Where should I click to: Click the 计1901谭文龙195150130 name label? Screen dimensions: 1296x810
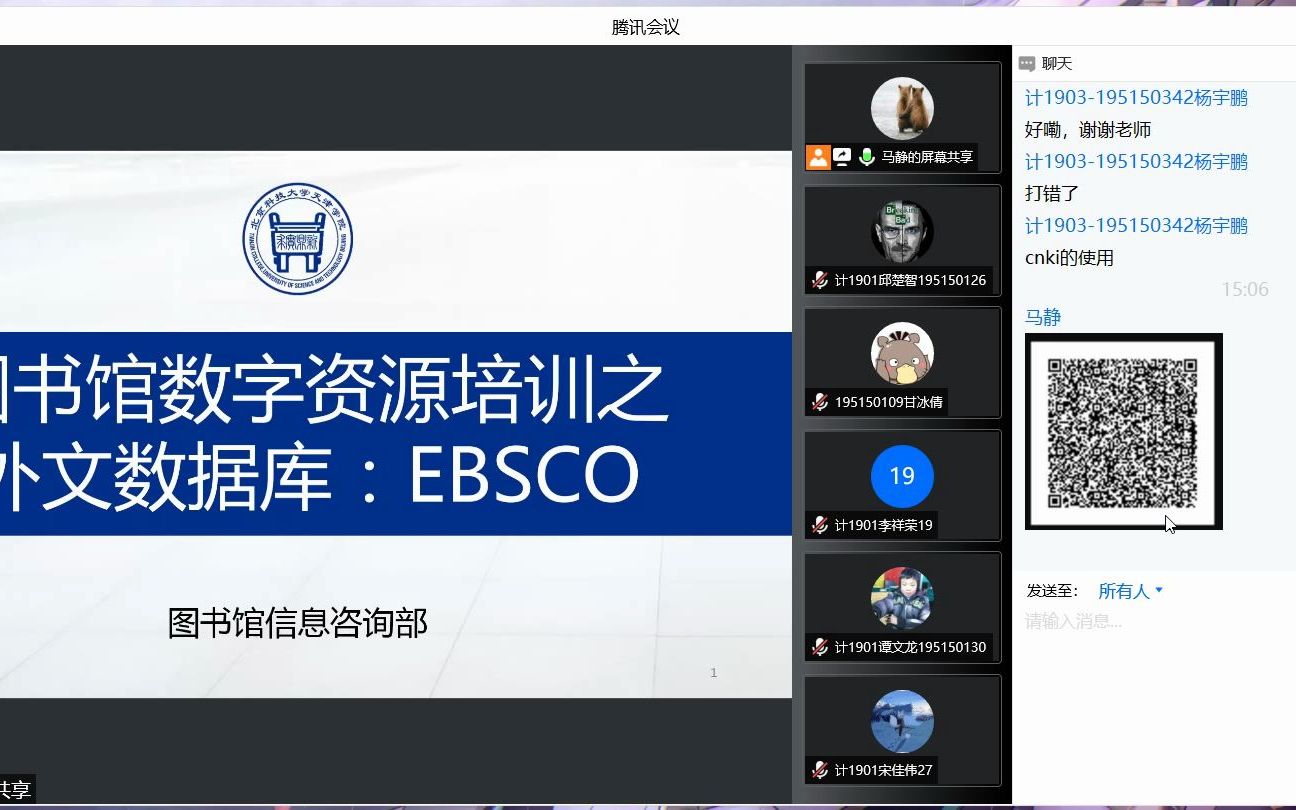911,647
